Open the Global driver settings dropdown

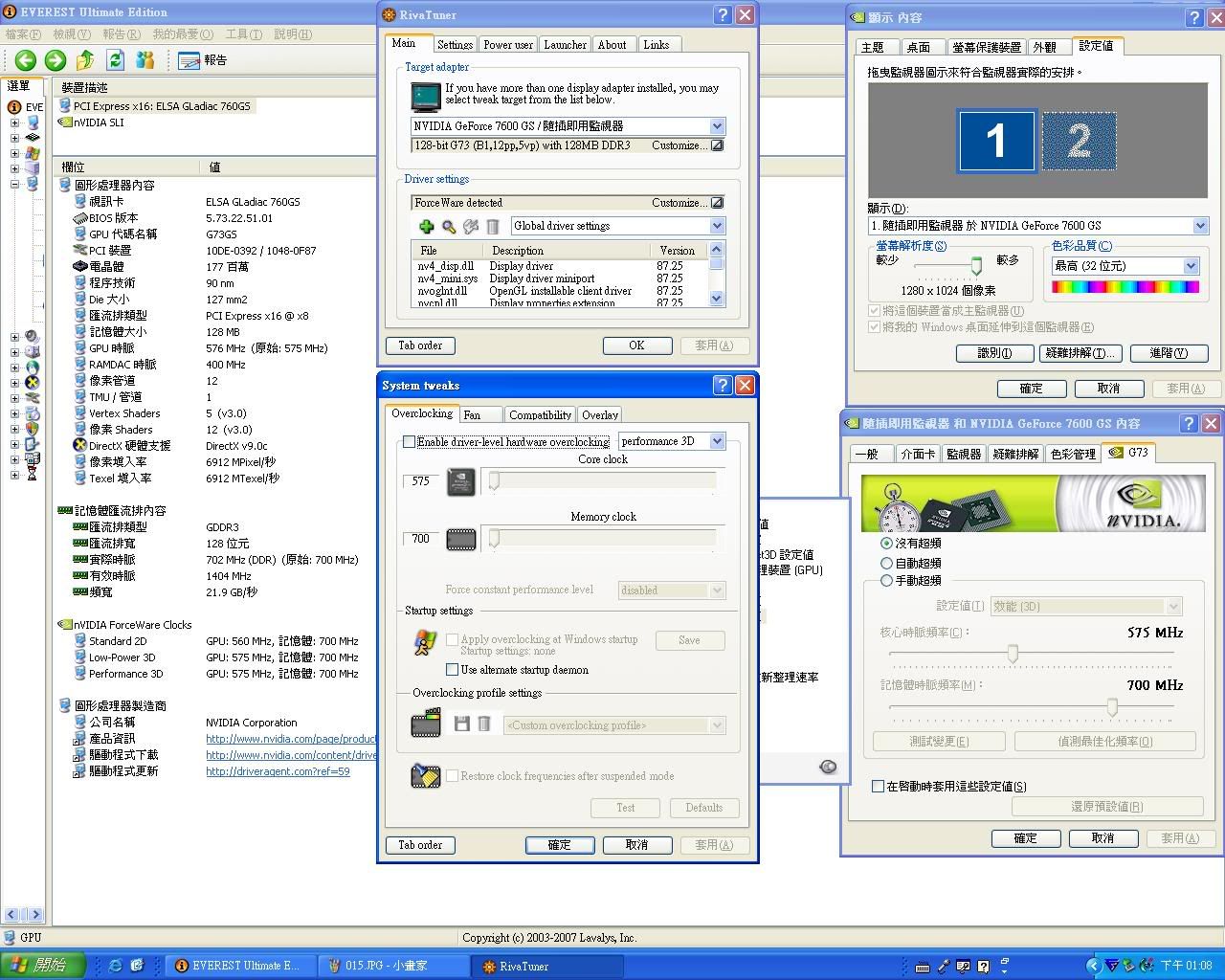click(717, 226)
